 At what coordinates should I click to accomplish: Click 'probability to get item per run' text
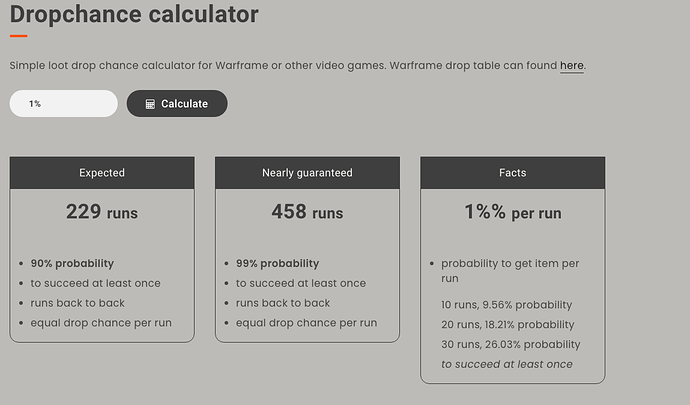[509, 264]
